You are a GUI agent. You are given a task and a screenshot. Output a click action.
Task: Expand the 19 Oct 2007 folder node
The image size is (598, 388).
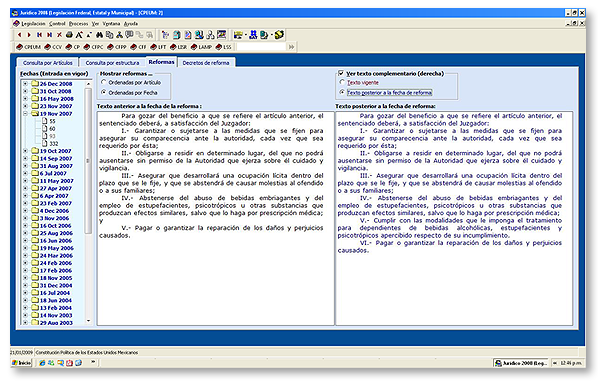pyautogui.click(x=25, y=151)
